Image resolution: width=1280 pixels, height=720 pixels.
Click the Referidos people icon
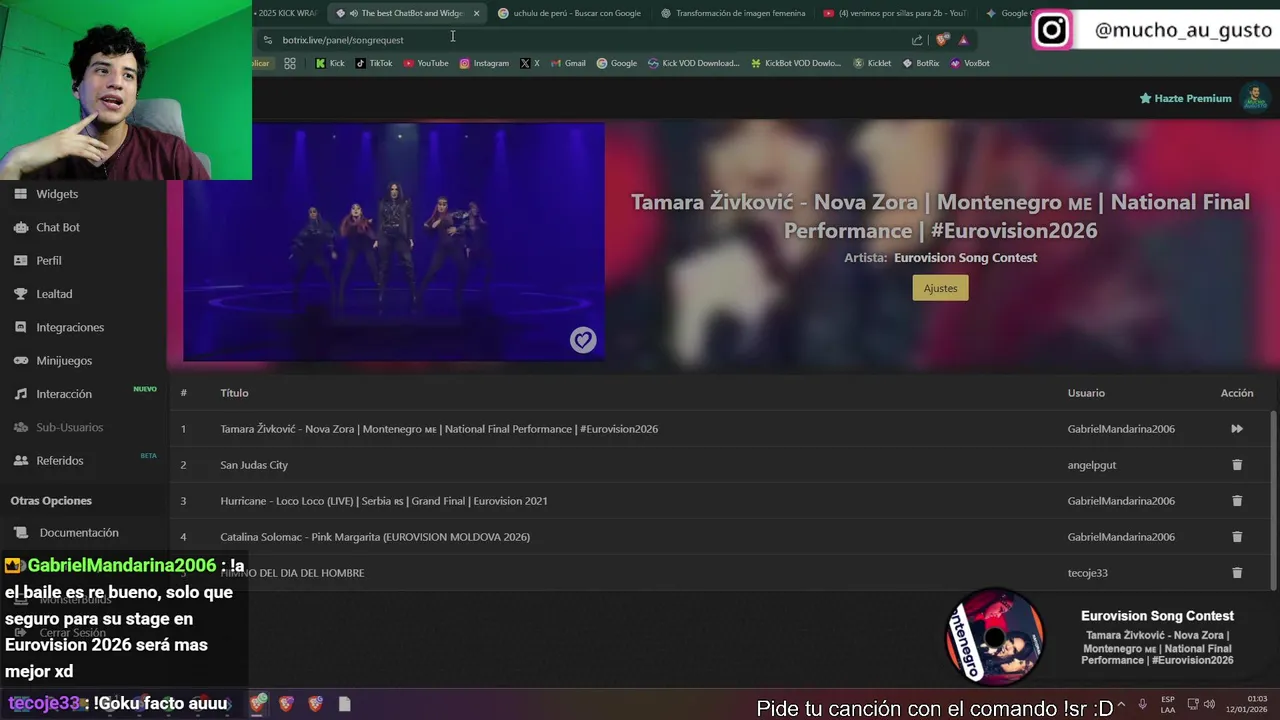point(20,460)
